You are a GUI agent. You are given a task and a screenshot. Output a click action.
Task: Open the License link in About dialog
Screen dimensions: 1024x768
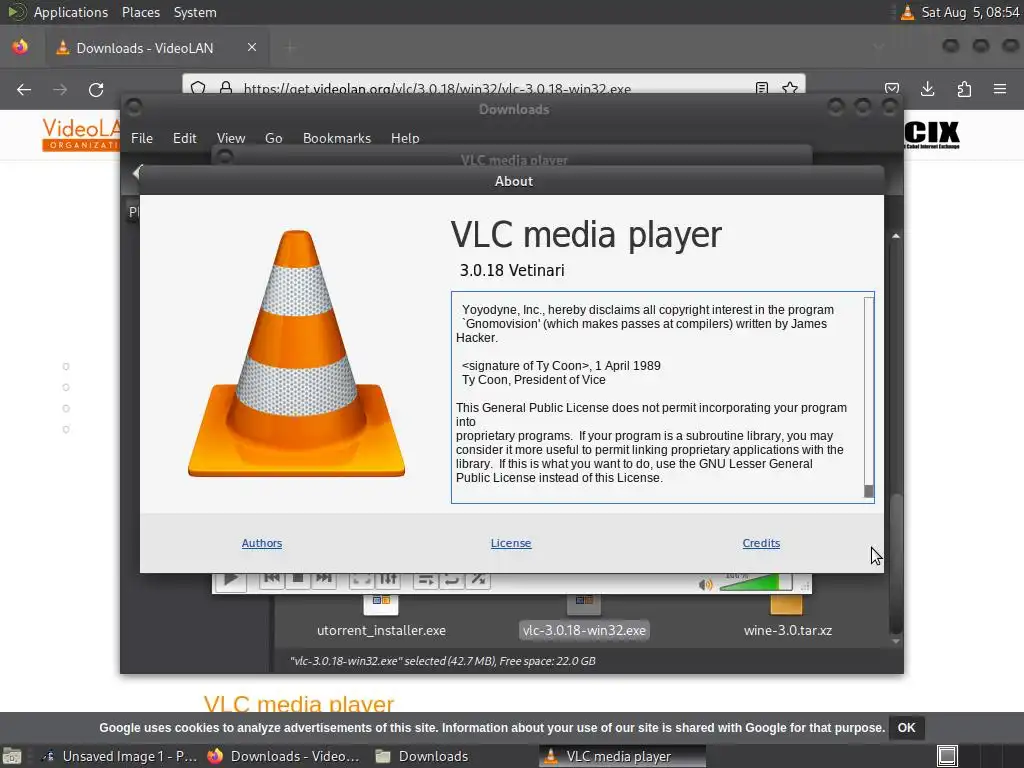pos(511,543)
